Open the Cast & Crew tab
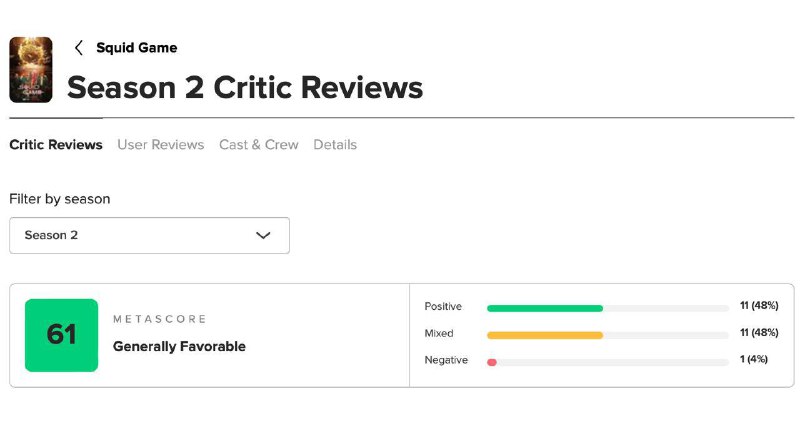Image resolution: width=800 pixels, height=429 pixels. tap(258, 145)
